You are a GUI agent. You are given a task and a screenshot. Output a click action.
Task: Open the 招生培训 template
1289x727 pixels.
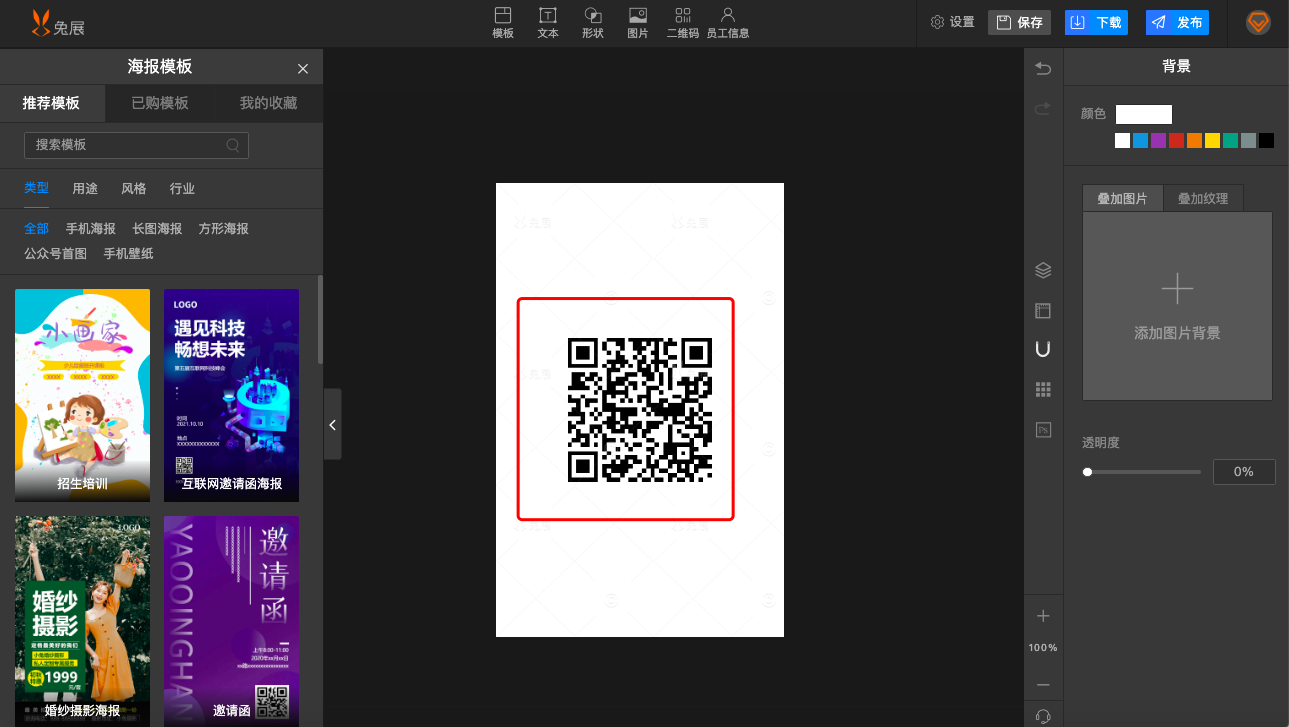pyautogui.click(x=82, y=395)
